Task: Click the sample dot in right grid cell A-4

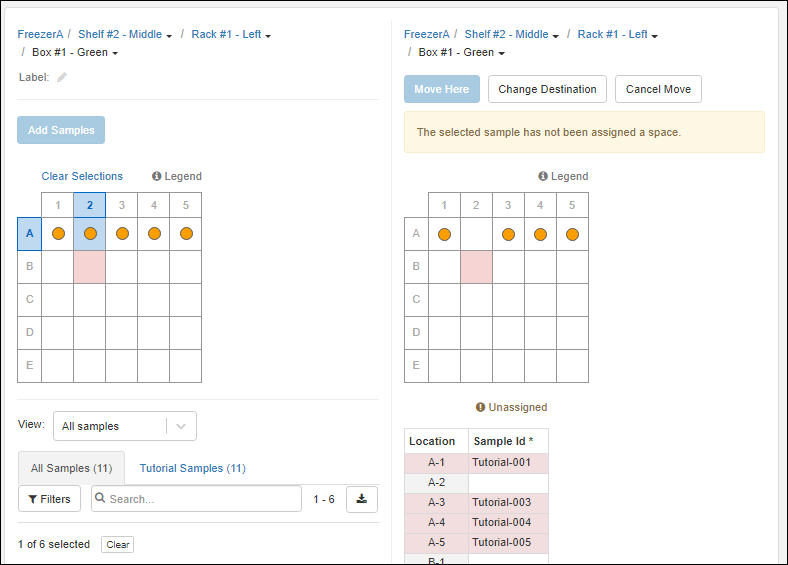Action: coord(540,235)
